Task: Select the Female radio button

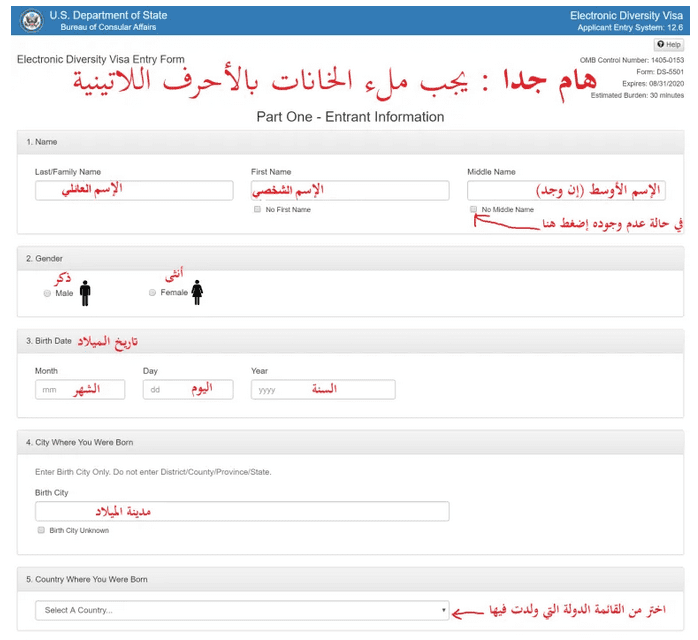Action: pyautogui.click(x=152, y=293)
